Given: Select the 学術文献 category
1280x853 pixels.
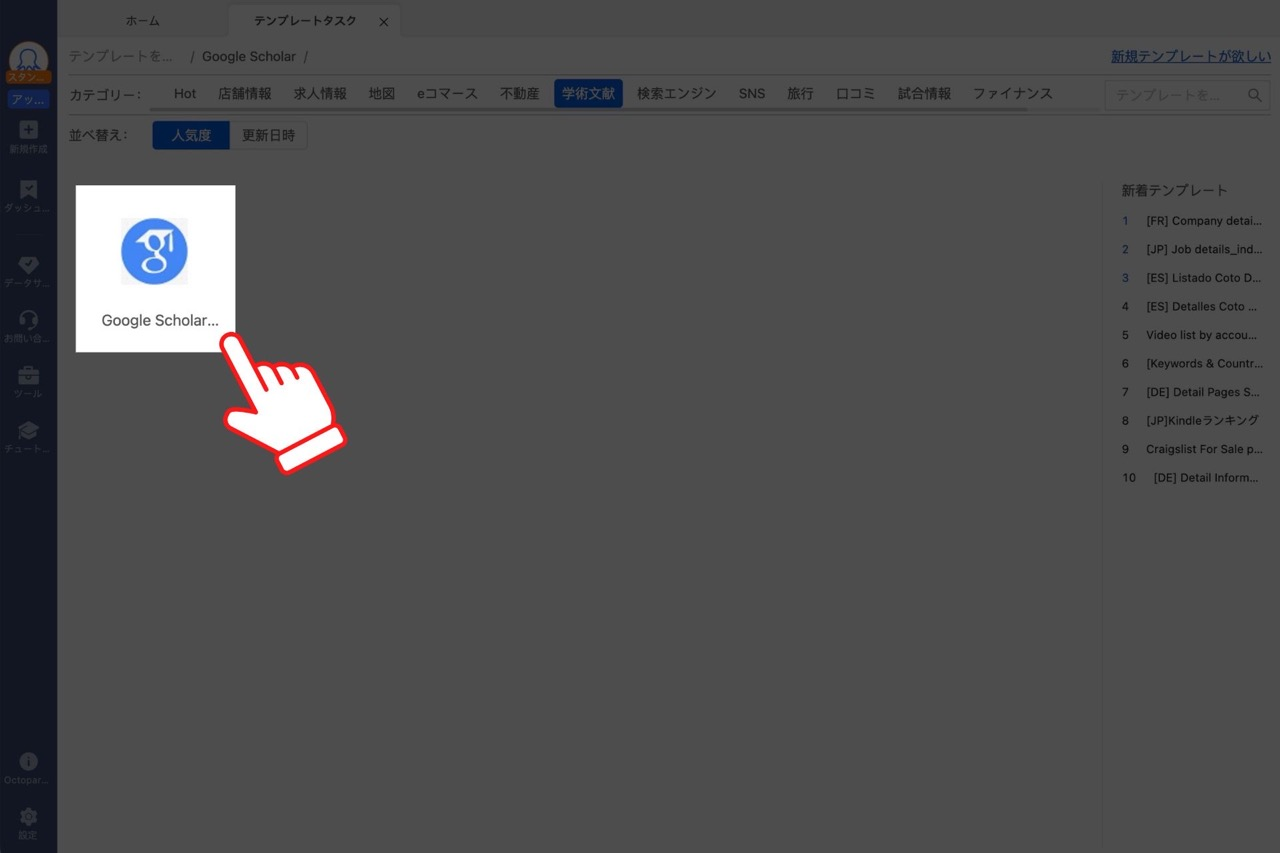Looking at the screenshot, I should 588,94.
